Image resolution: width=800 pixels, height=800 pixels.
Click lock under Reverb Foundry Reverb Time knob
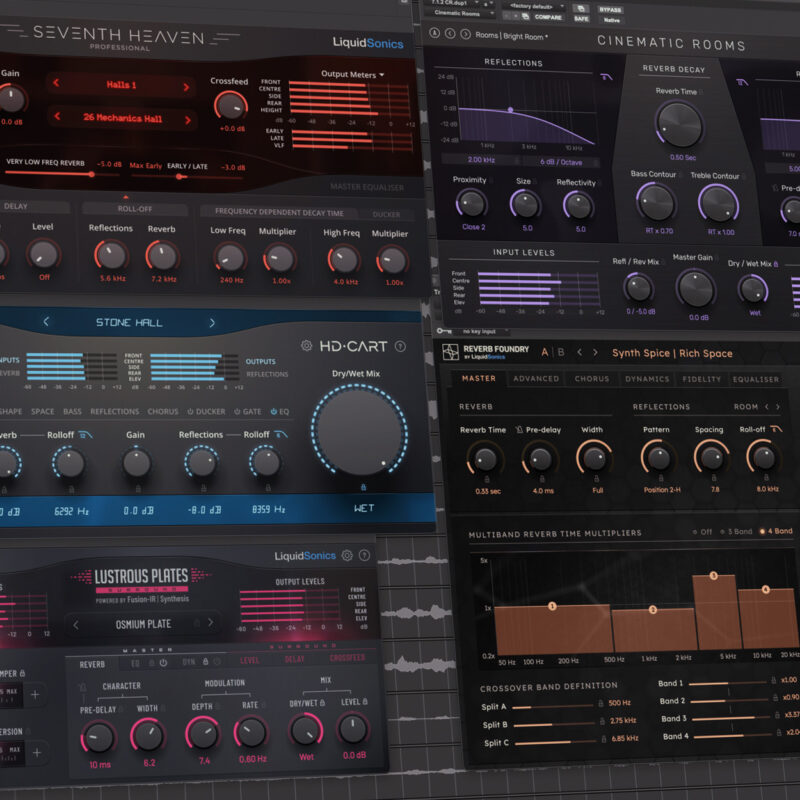coord(487,480)
